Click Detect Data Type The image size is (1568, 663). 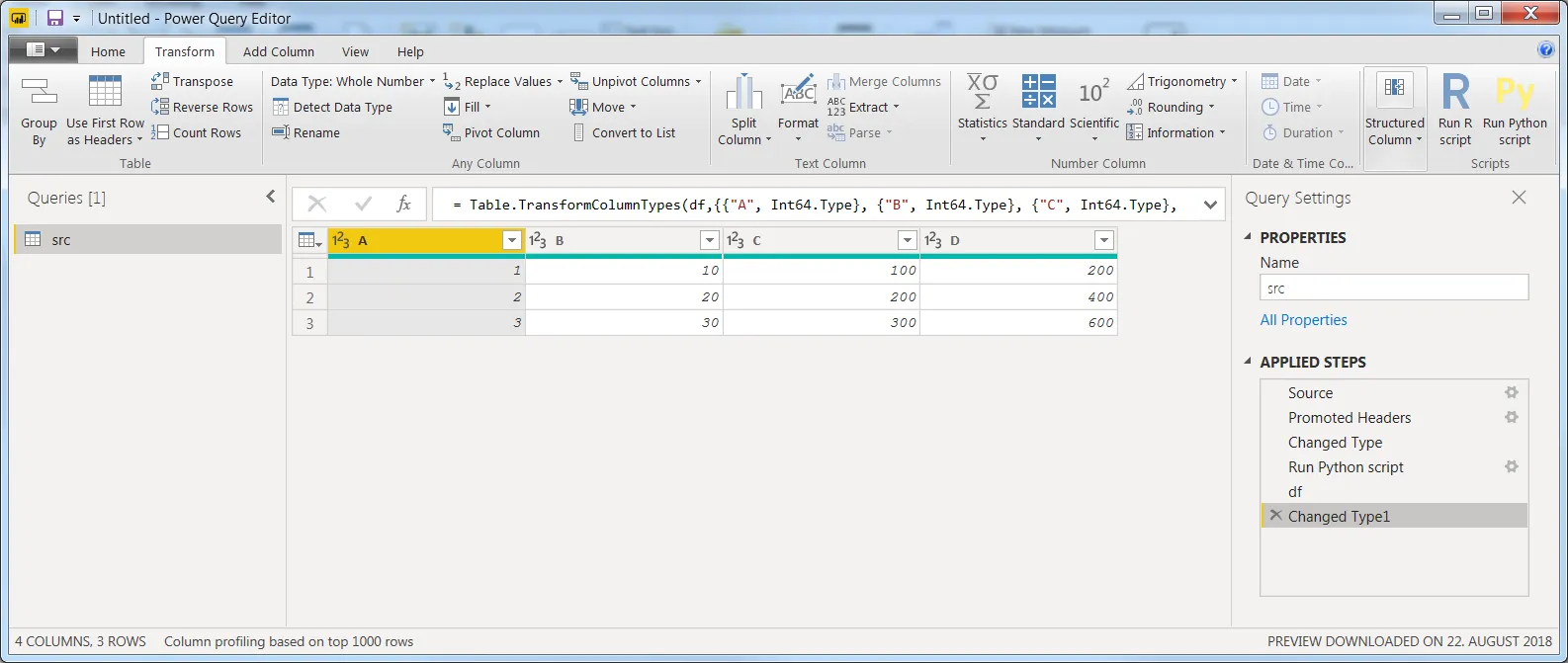tap(332, 107)
